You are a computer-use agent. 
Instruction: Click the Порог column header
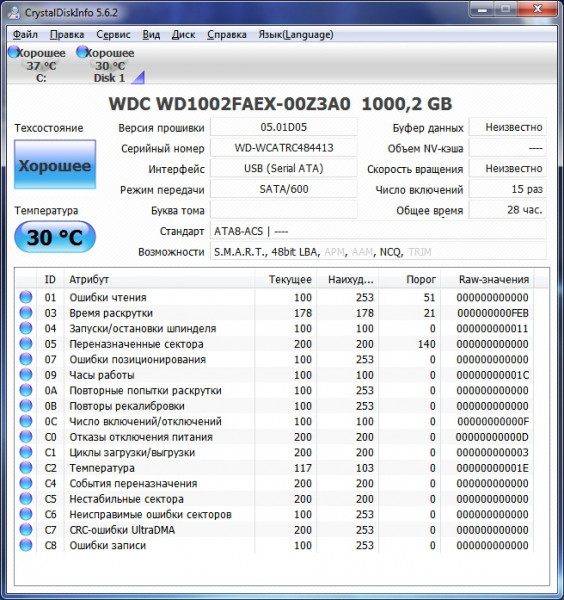[410, 279]
